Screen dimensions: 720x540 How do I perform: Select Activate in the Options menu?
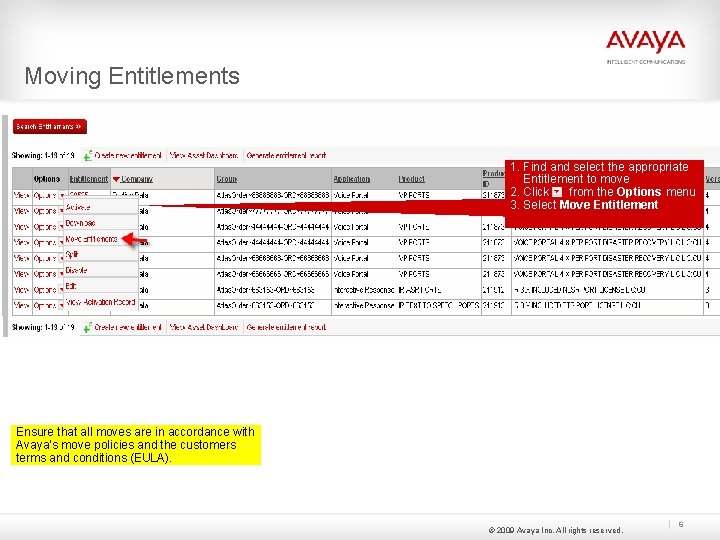coord(101,207)
